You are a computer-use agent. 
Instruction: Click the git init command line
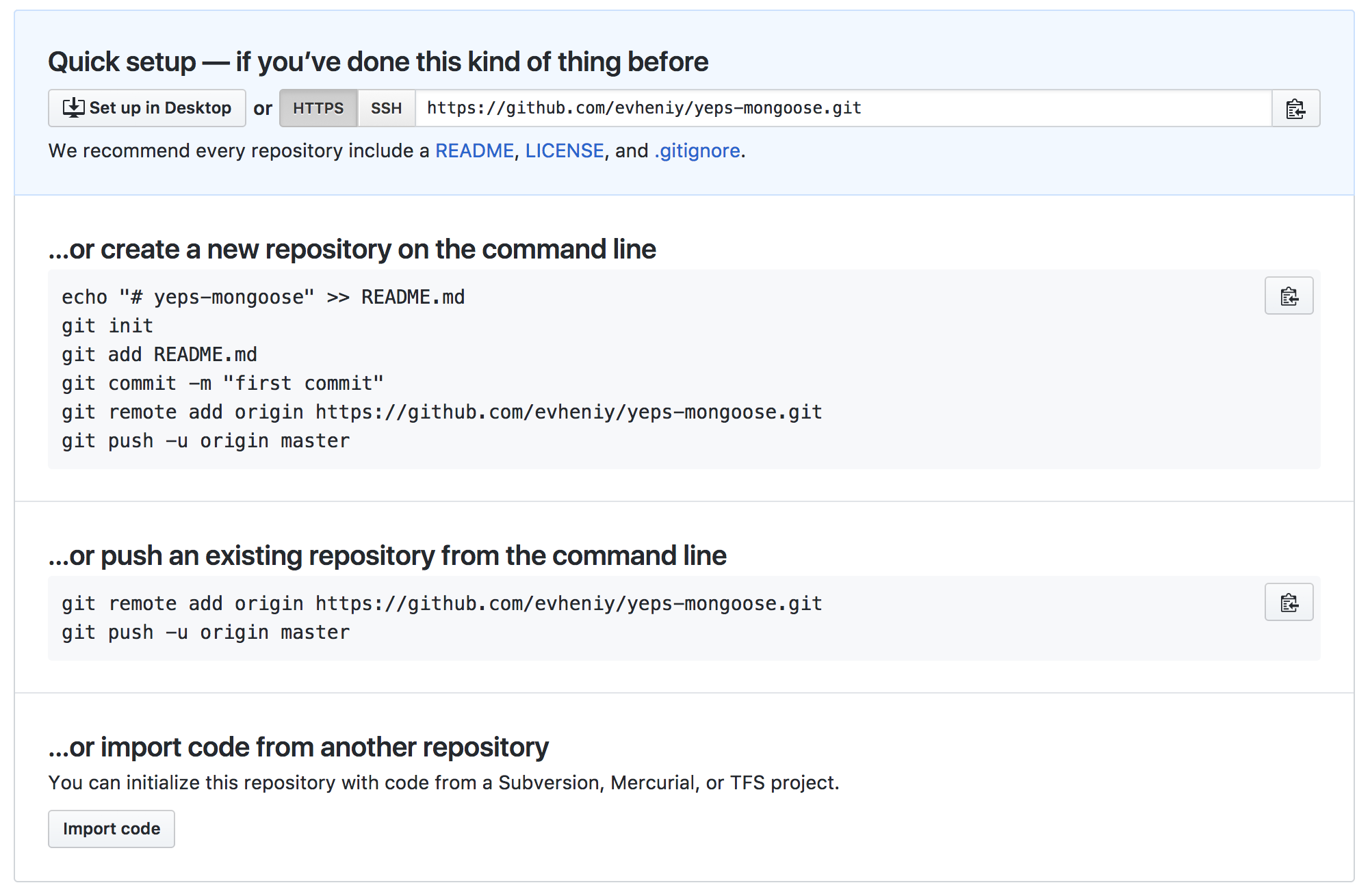[x=107, y=326]
